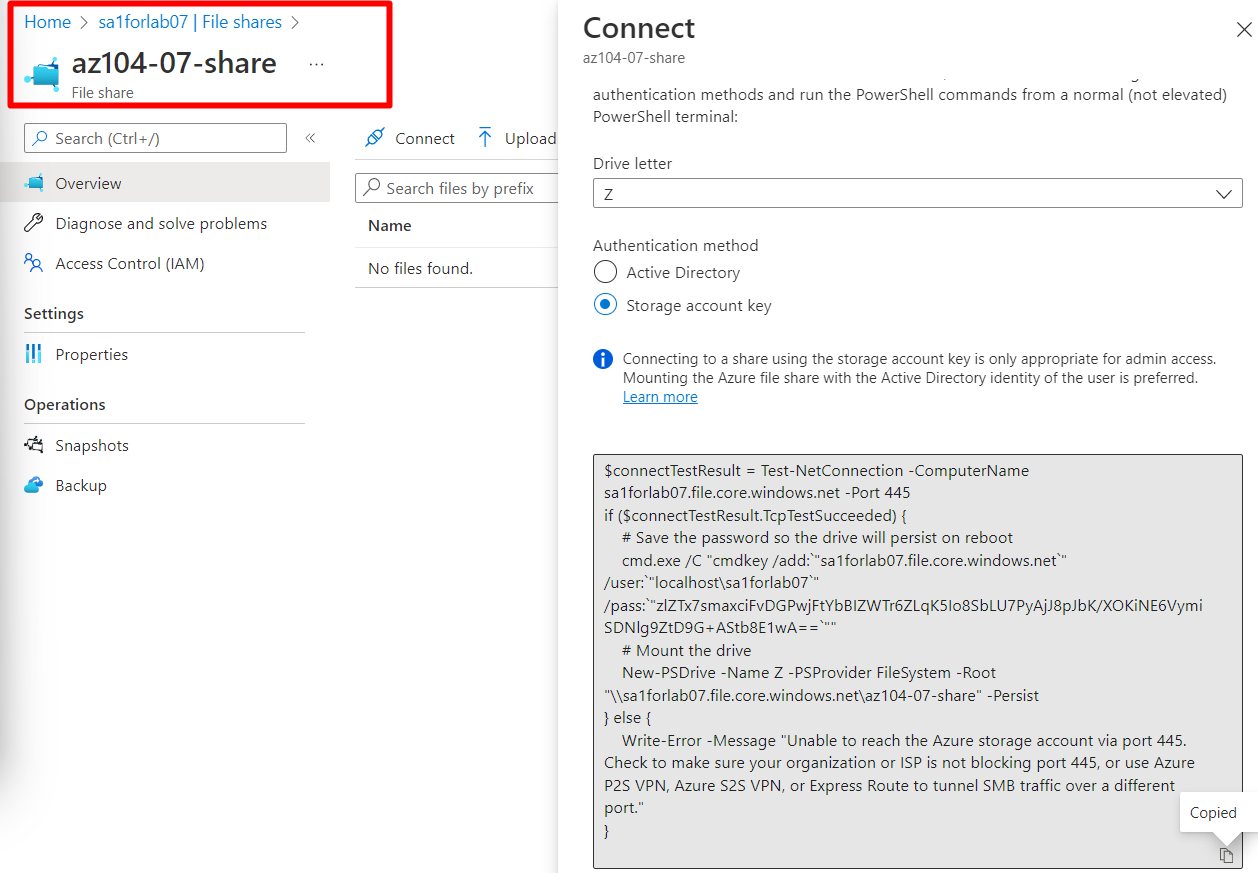Click the Upload toolbar button label
The width and height of the screenshot is (1258, 873).
click(530, 139)
